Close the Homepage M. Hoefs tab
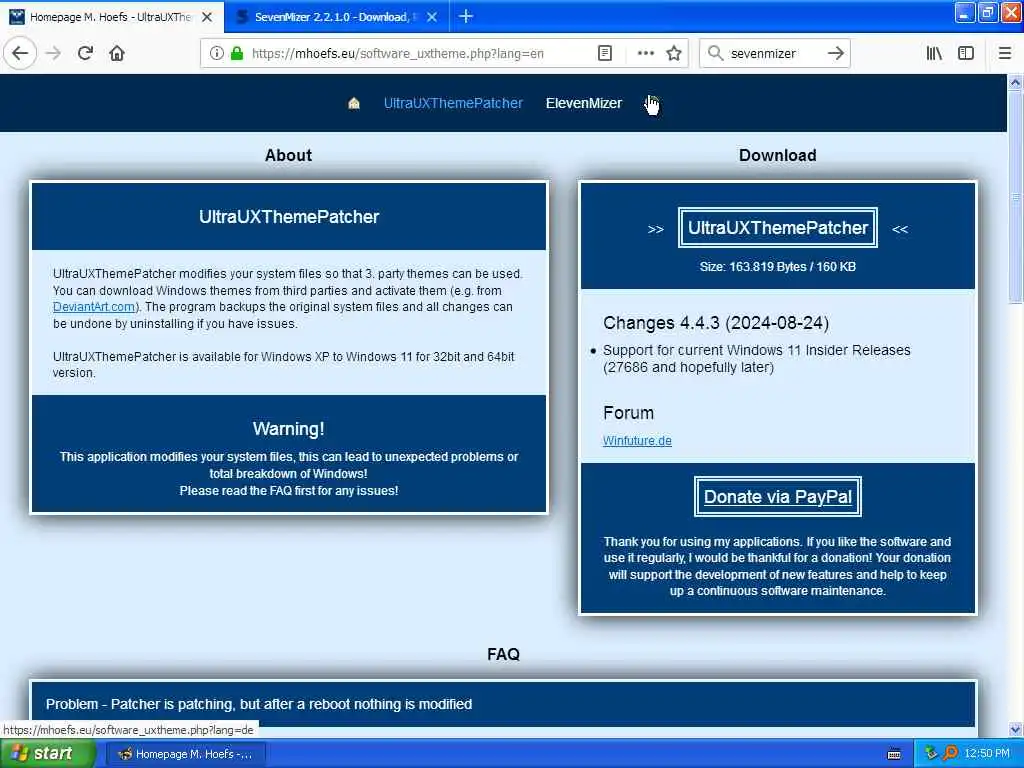The image size is (1024, 768). coord(207,17)
